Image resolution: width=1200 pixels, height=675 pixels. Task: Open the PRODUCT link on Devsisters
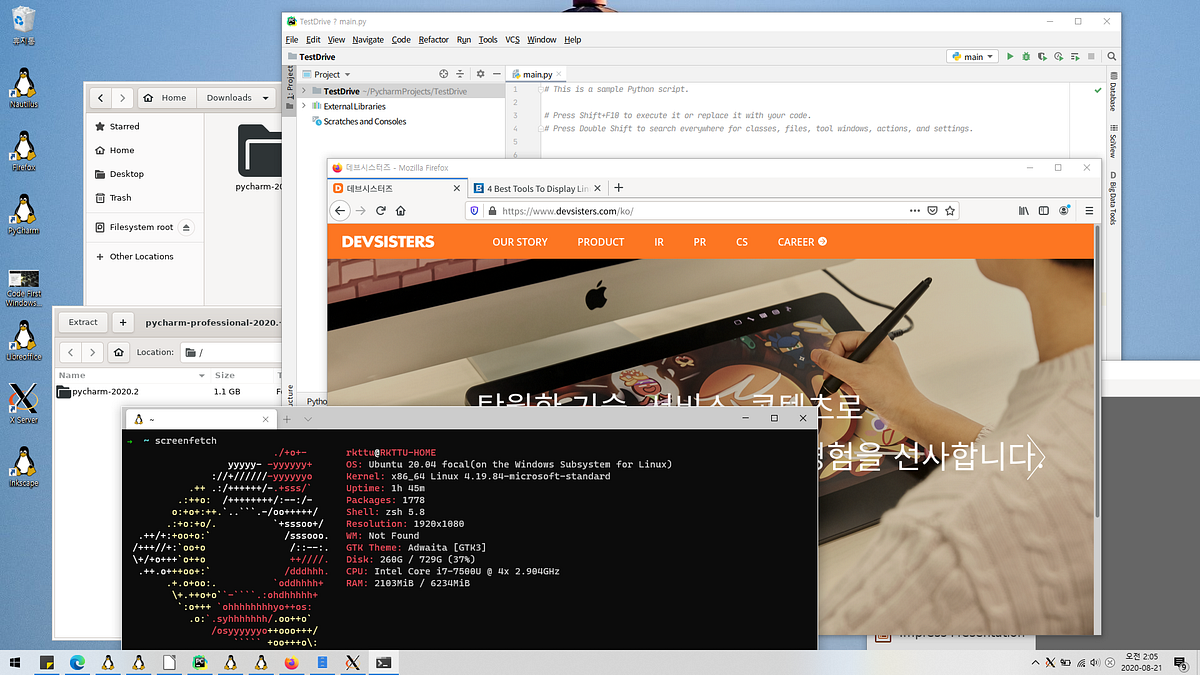601,242
